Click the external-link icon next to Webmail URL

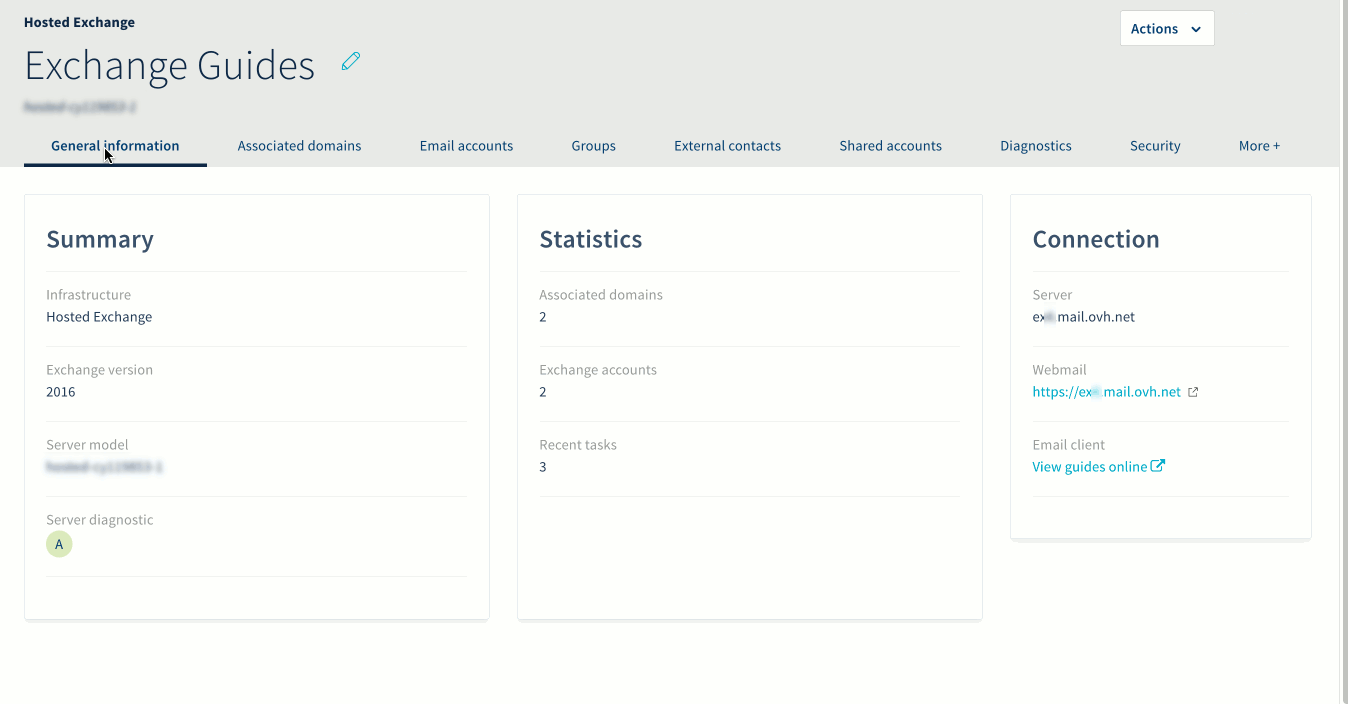[x=1193, y=392]
